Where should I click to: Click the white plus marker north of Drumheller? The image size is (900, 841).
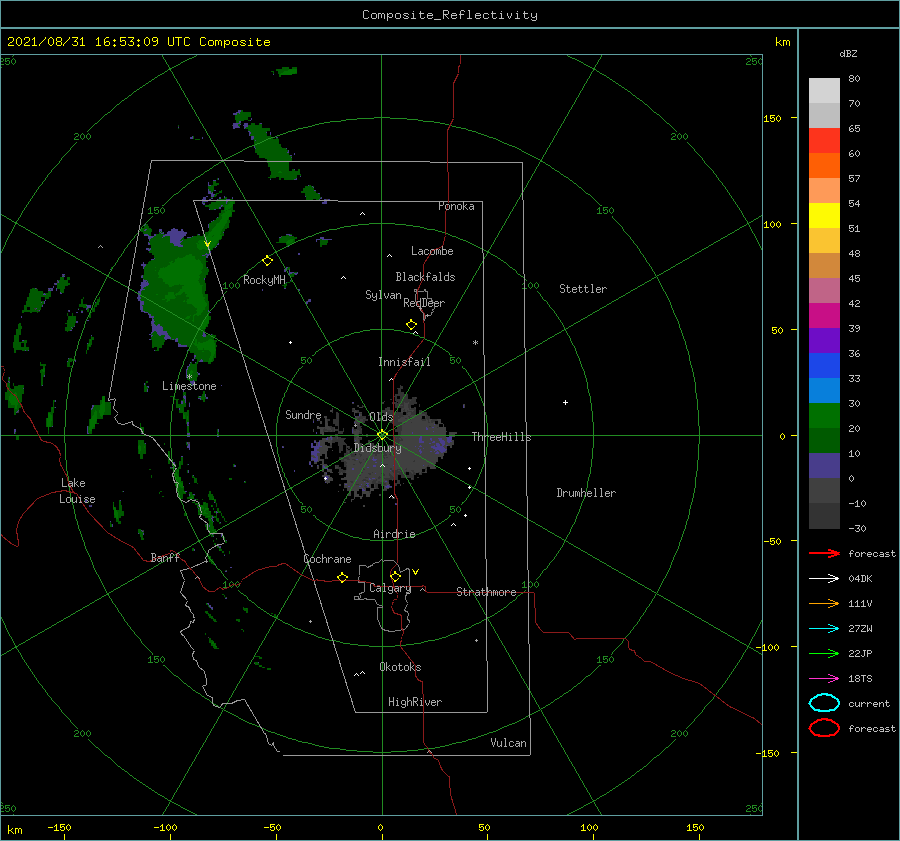click(x=565, y=402)
